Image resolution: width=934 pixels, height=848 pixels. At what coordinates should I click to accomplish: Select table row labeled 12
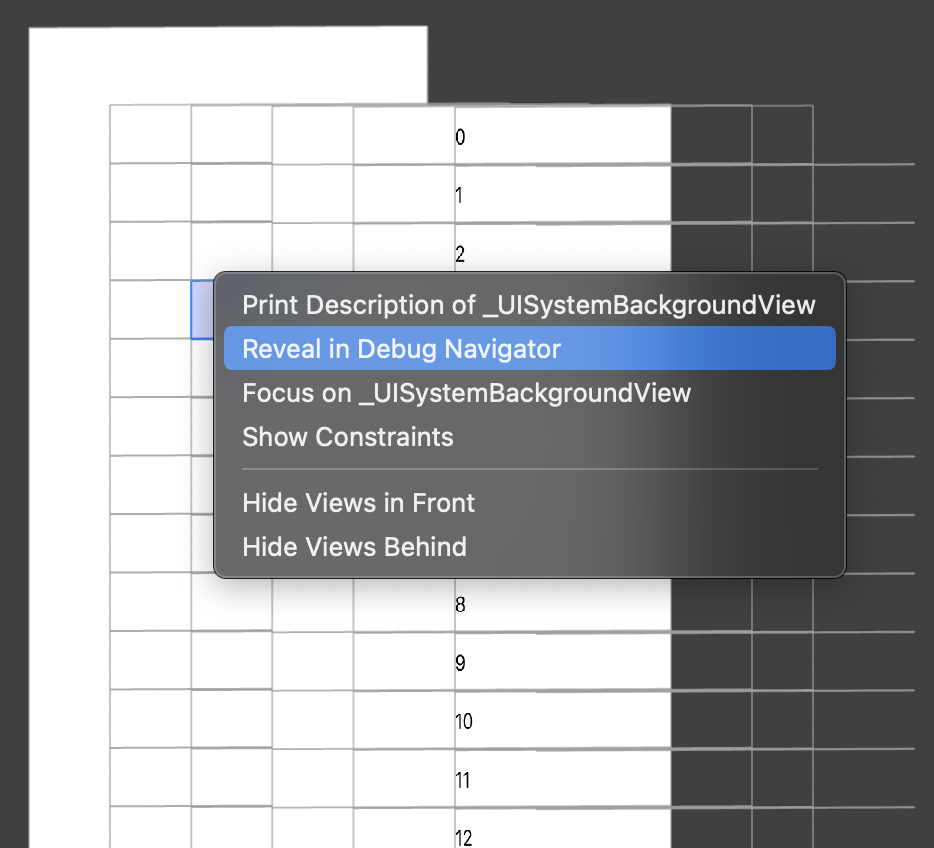(563, 829)
